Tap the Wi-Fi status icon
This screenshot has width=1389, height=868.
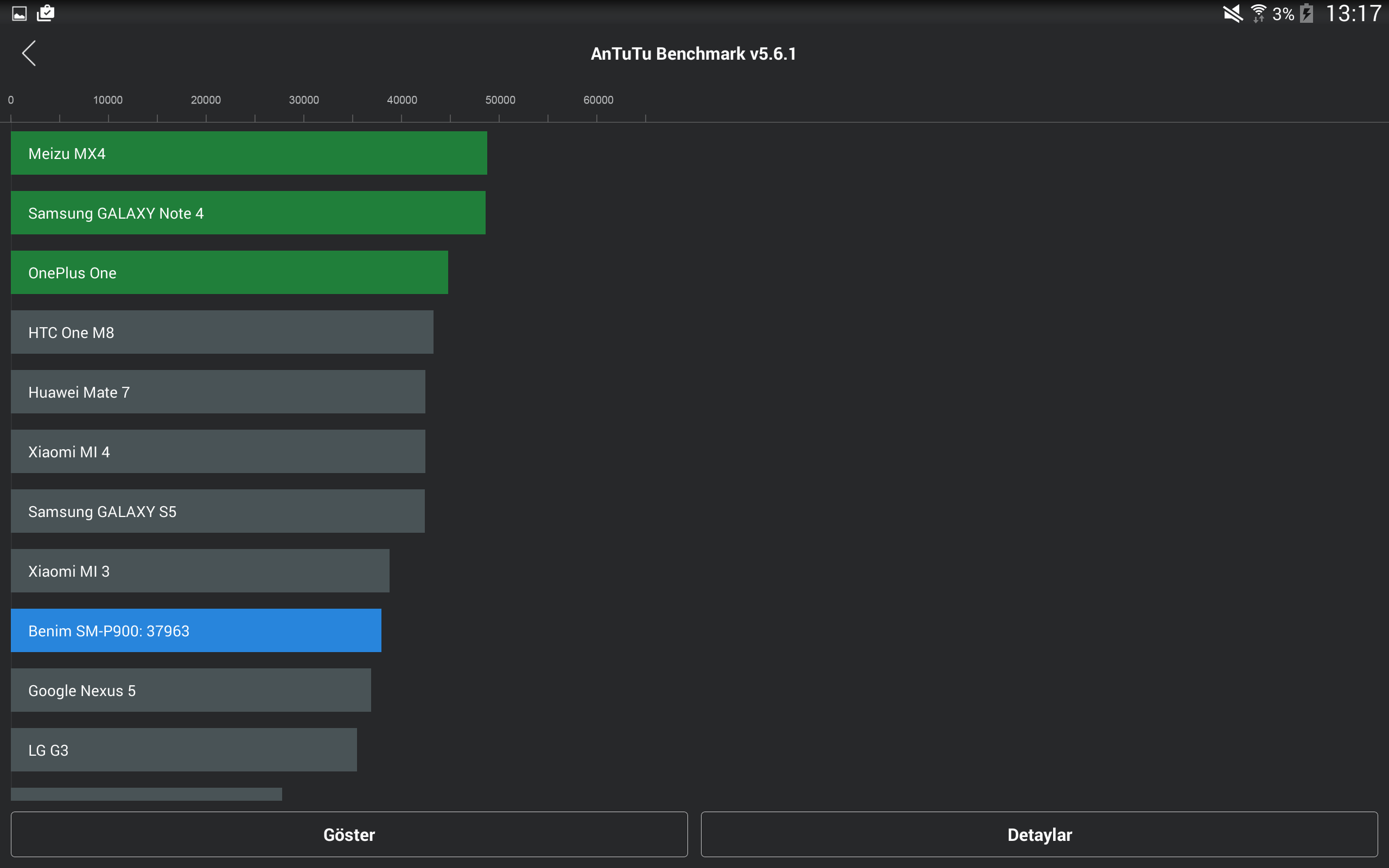click(1258, 14)
